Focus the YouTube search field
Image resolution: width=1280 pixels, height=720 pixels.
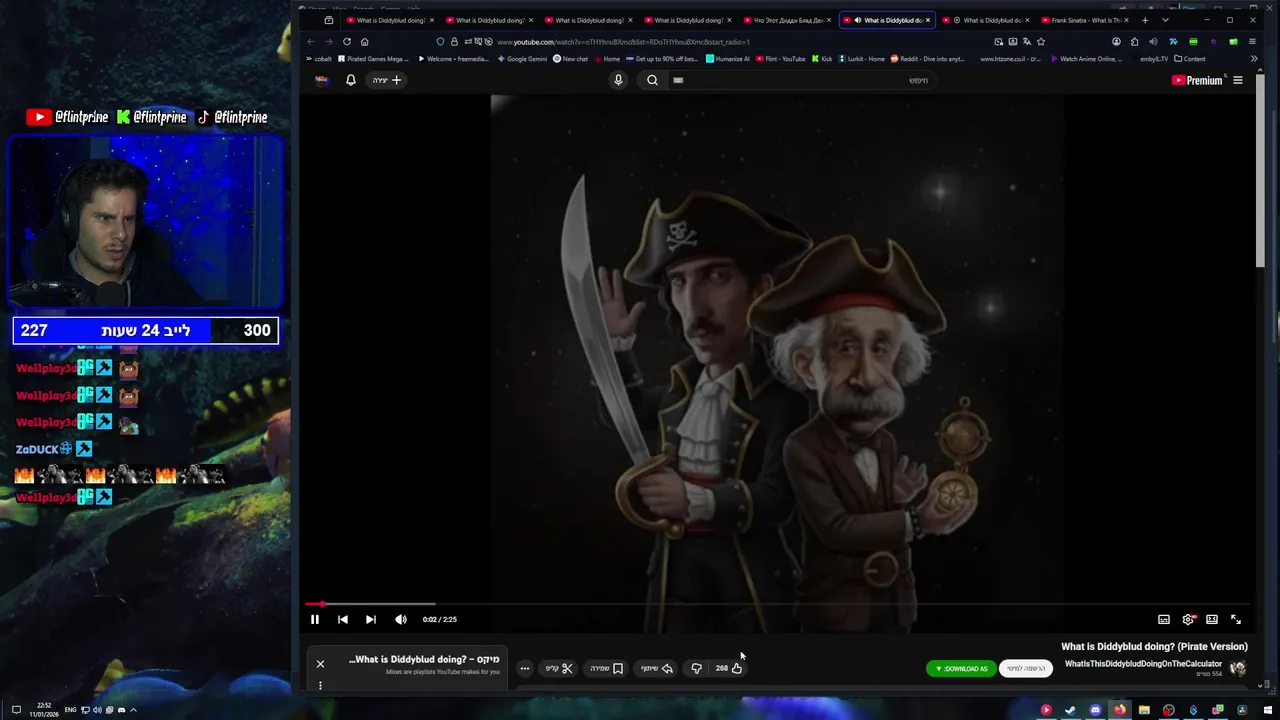801,80
